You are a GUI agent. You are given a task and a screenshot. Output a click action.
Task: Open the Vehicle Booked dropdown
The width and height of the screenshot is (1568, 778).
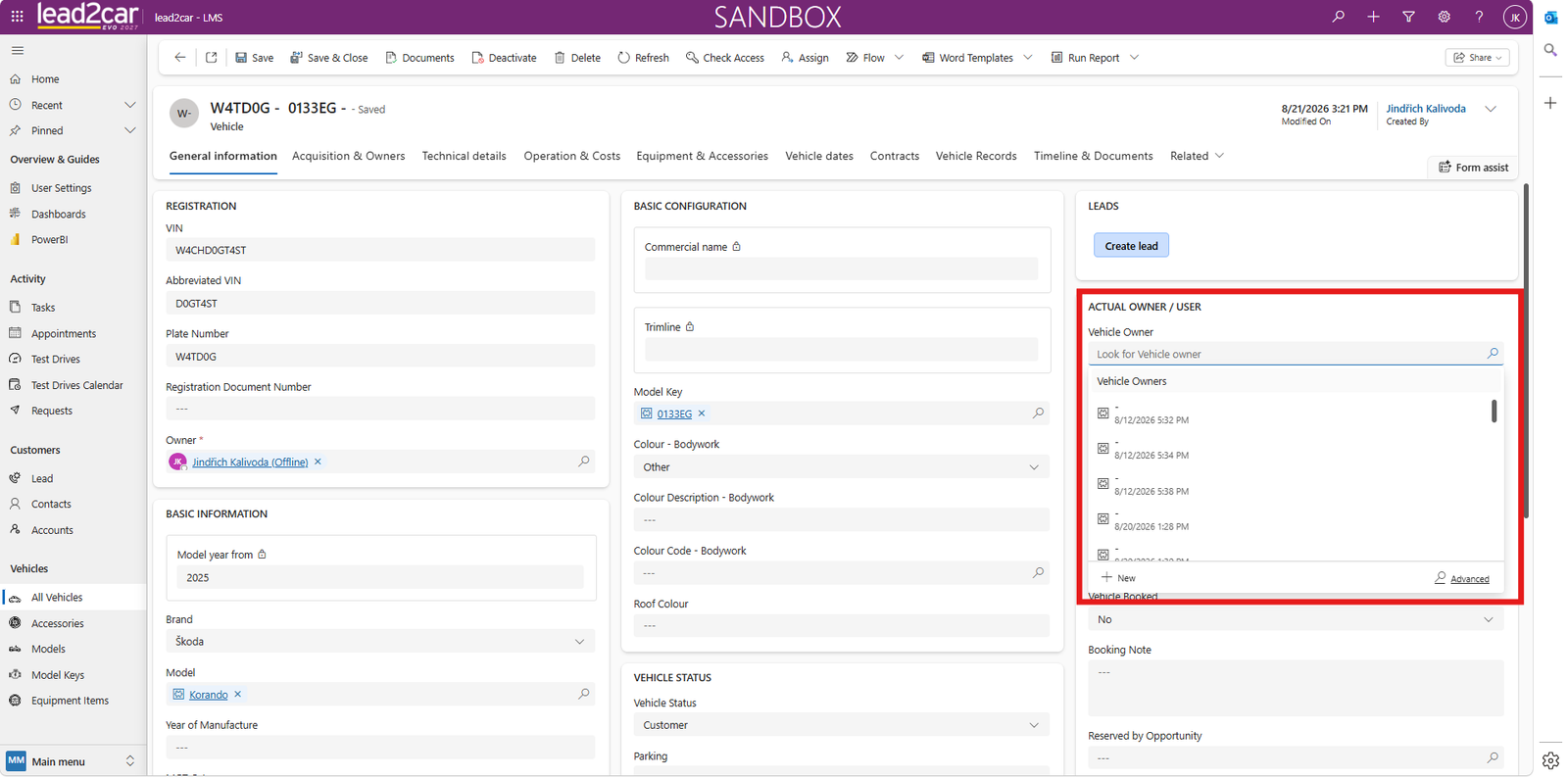click(x=1296, y=619)
